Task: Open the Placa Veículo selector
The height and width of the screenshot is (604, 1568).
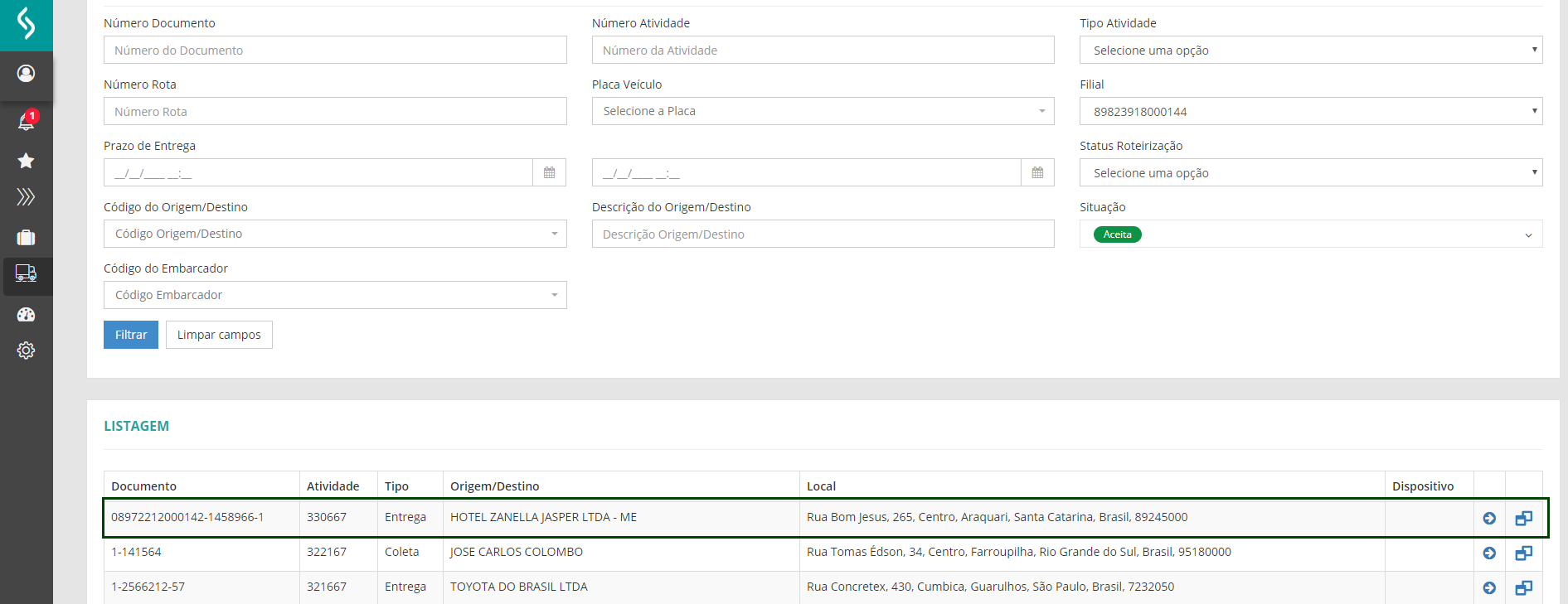Action: [x=823, y=111]
